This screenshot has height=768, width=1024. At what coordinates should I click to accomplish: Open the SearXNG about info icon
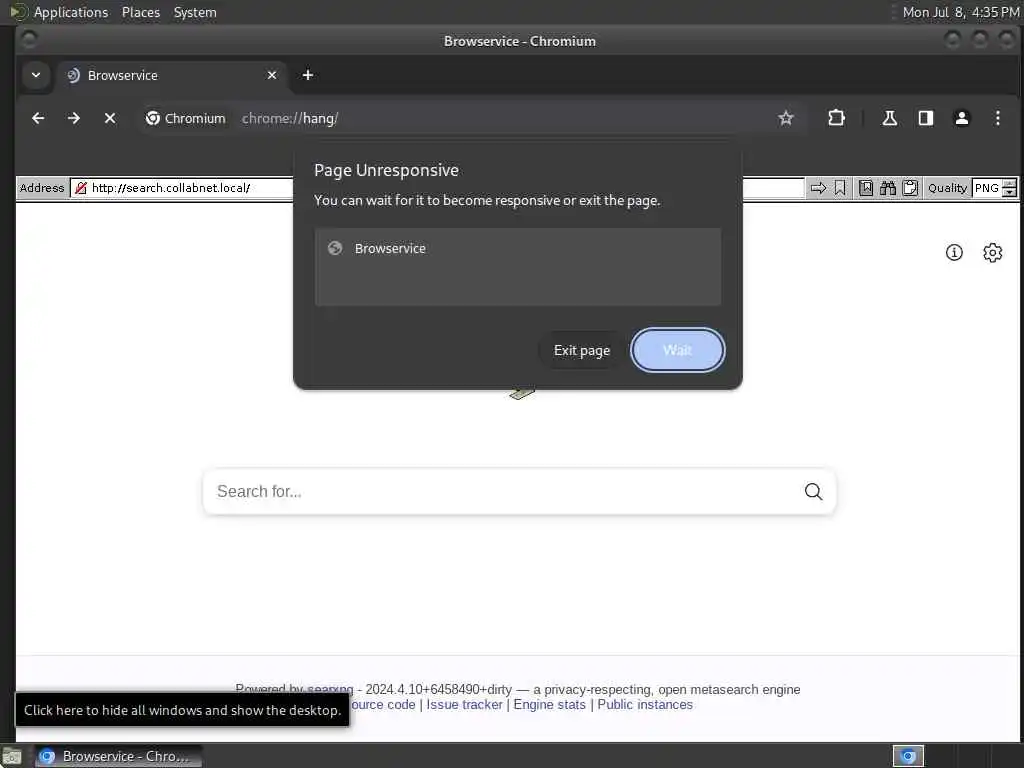coord(954,252)
